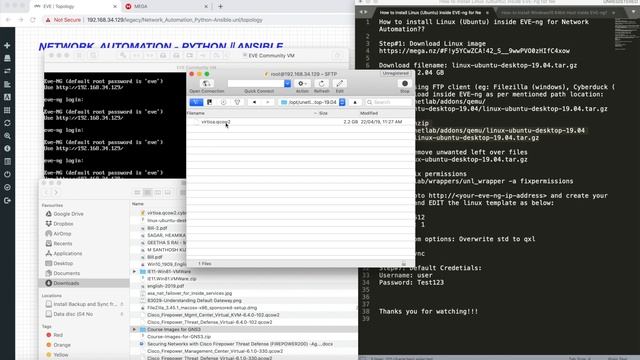Reload the browser page

[33, 20]
